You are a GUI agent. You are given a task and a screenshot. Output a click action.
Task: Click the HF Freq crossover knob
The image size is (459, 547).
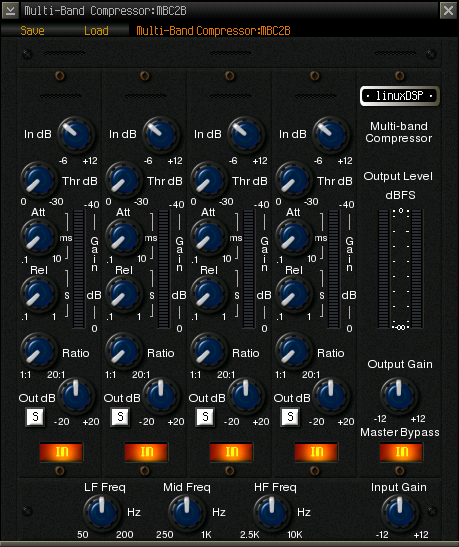point(272,512)
